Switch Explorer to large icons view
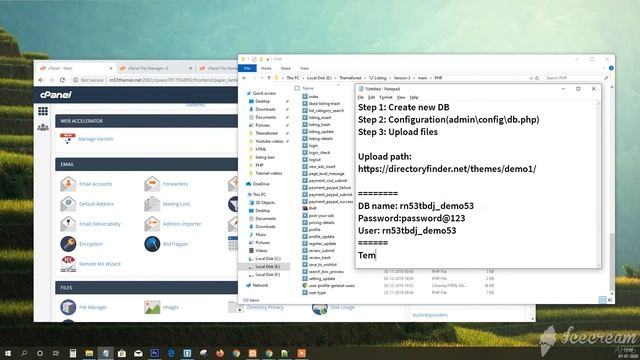 (610, 300)
